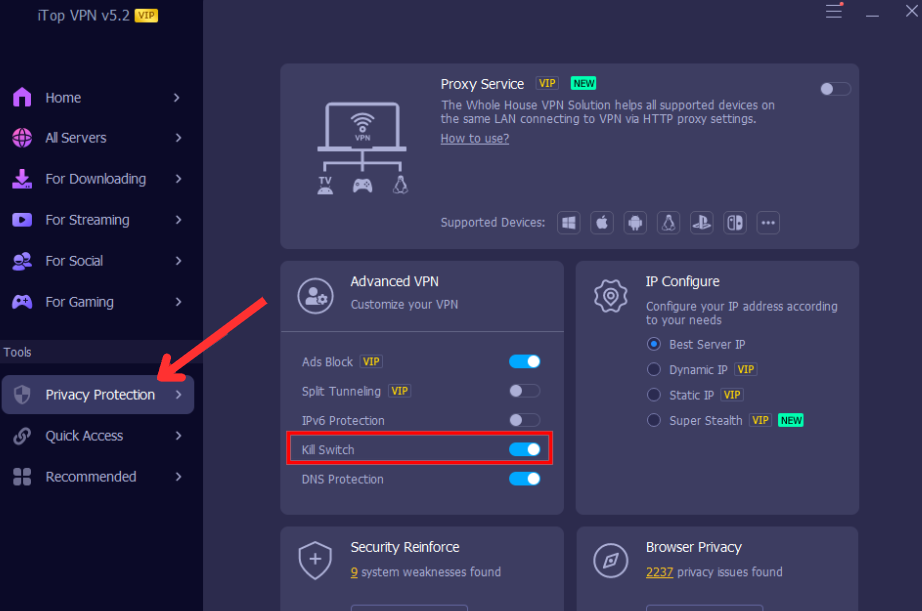
Task: Open the Recommended menu item
Action: 98,477
